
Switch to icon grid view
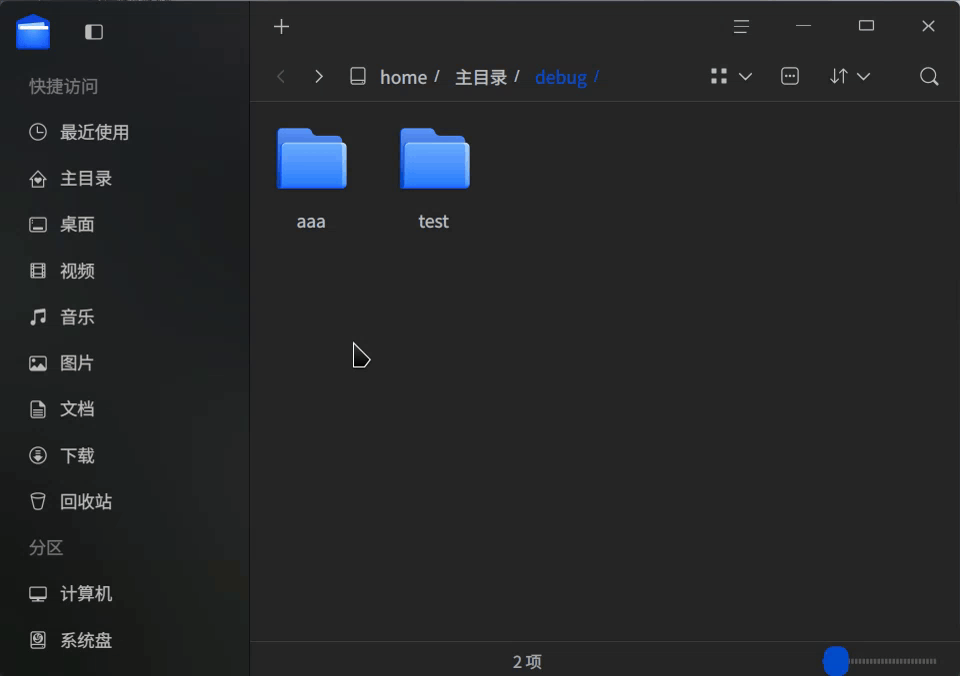(x=719, y=76)
